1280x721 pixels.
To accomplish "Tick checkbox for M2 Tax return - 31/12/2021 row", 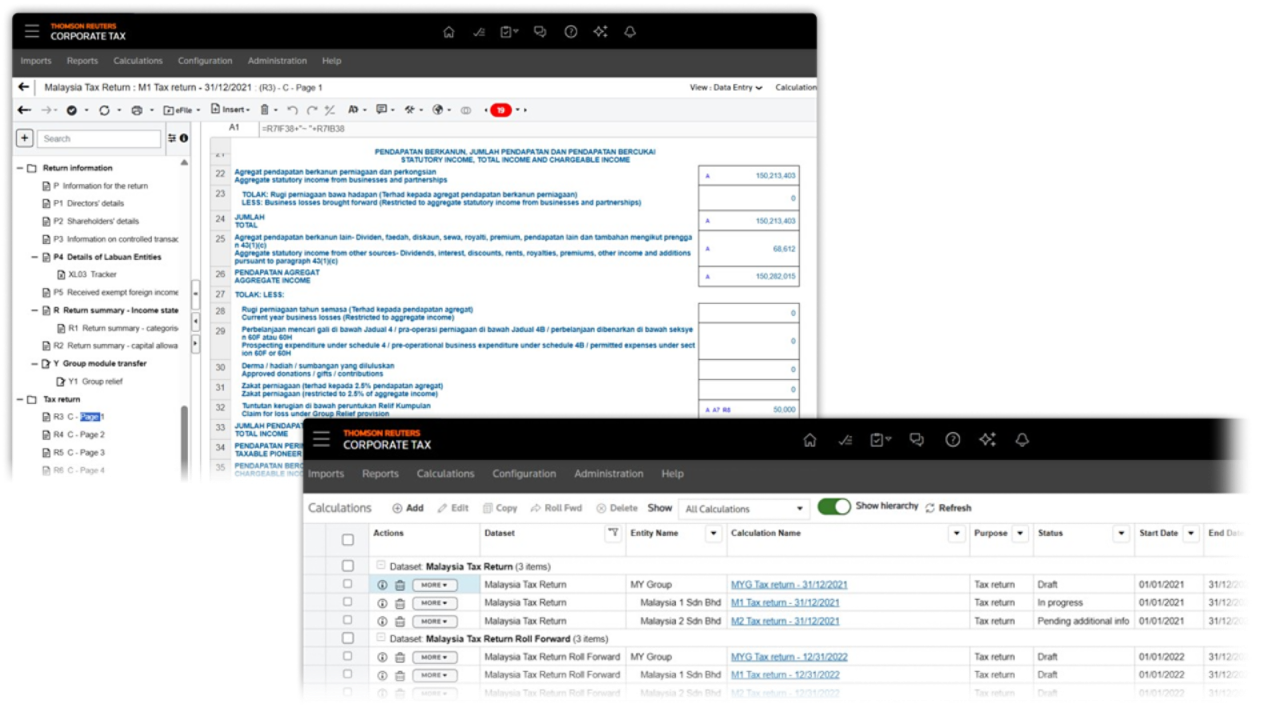I will [348, 621].
